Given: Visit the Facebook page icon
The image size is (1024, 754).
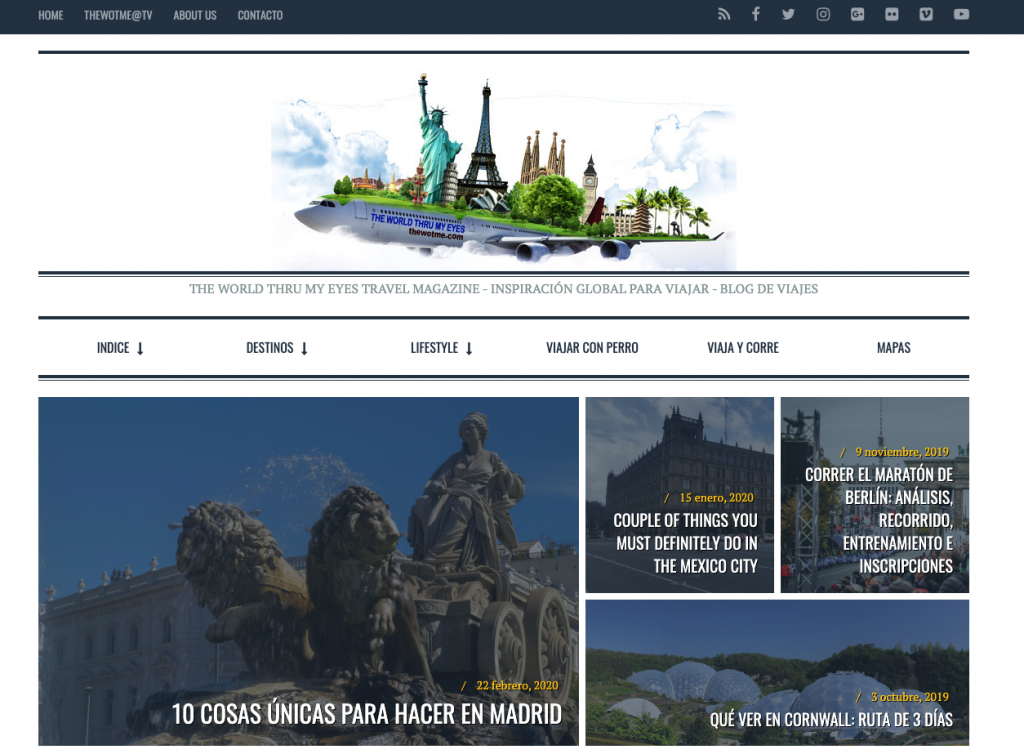Looking at the screenshot, I should tap(756, 15).
